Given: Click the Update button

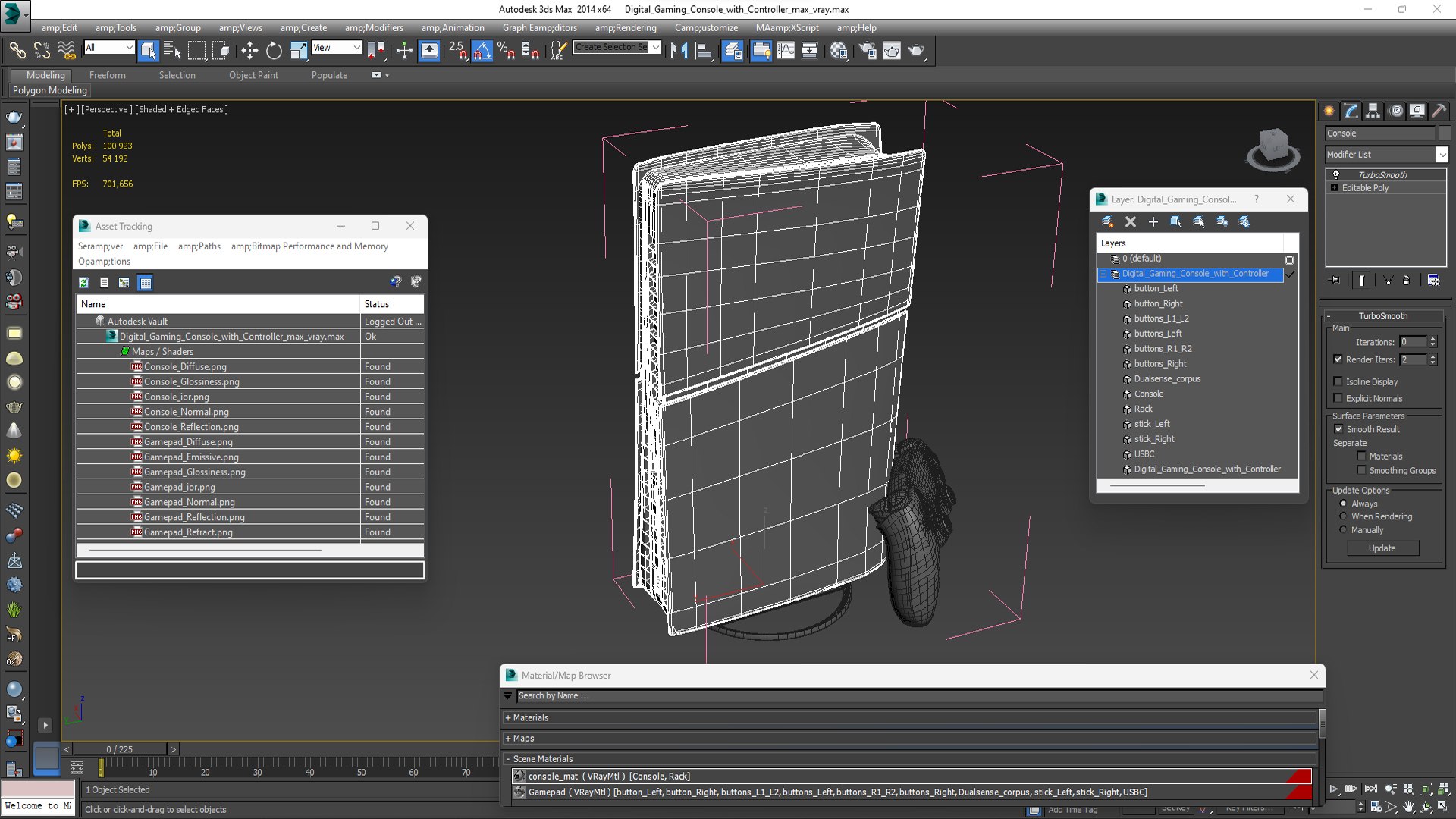Looking at the screenshot, I should 1382,548.
